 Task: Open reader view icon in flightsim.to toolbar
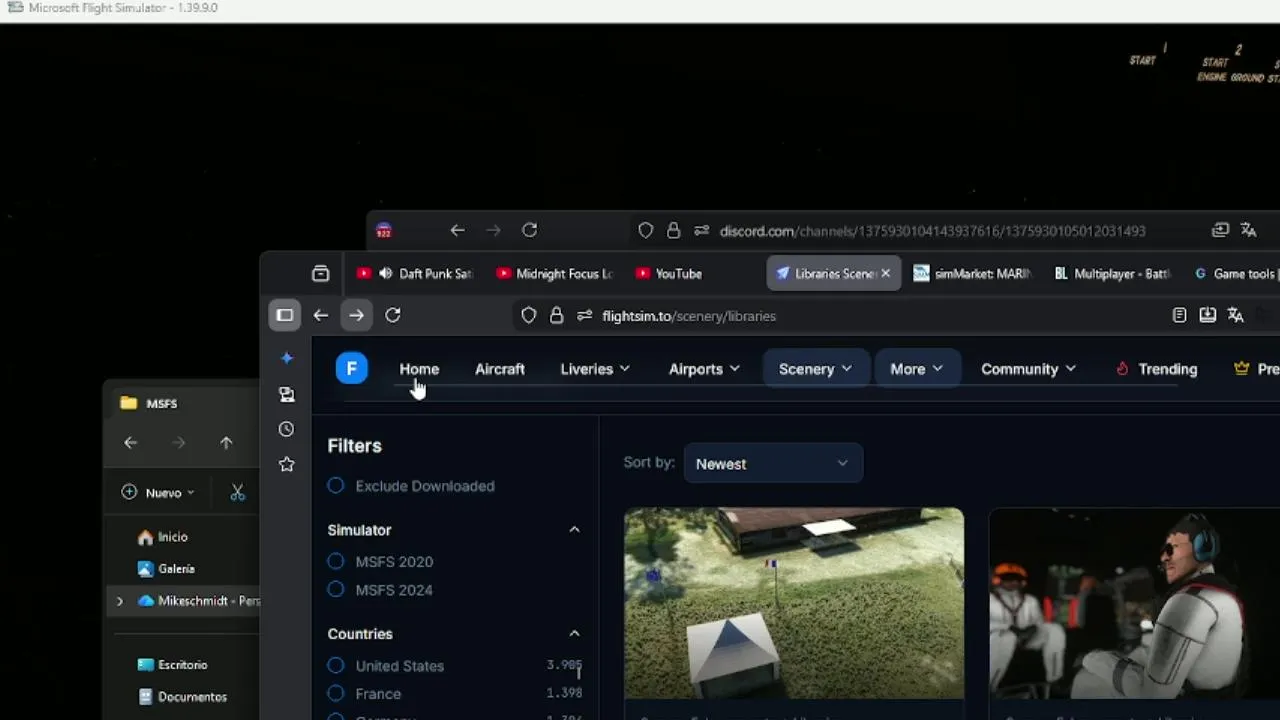1180,315
